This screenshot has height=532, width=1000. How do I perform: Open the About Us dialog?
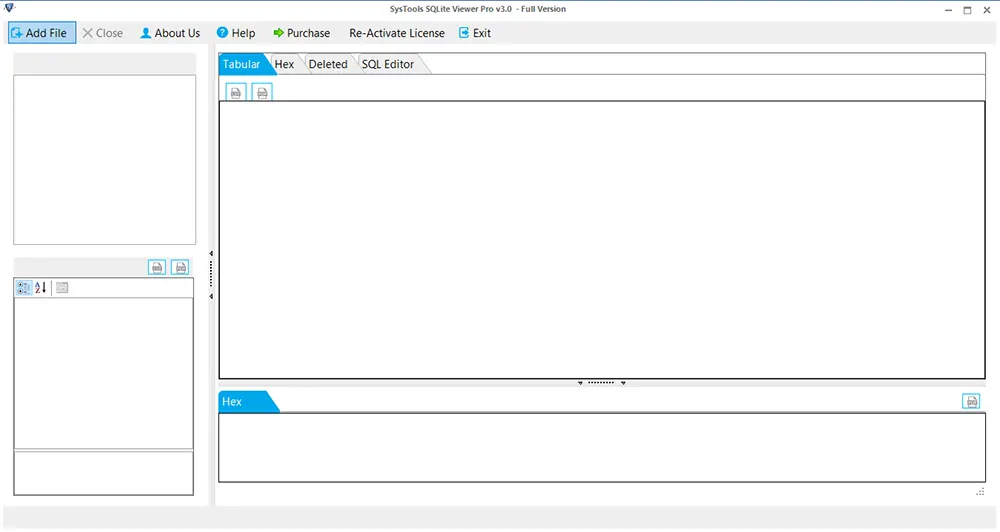(x=170, y=33)
